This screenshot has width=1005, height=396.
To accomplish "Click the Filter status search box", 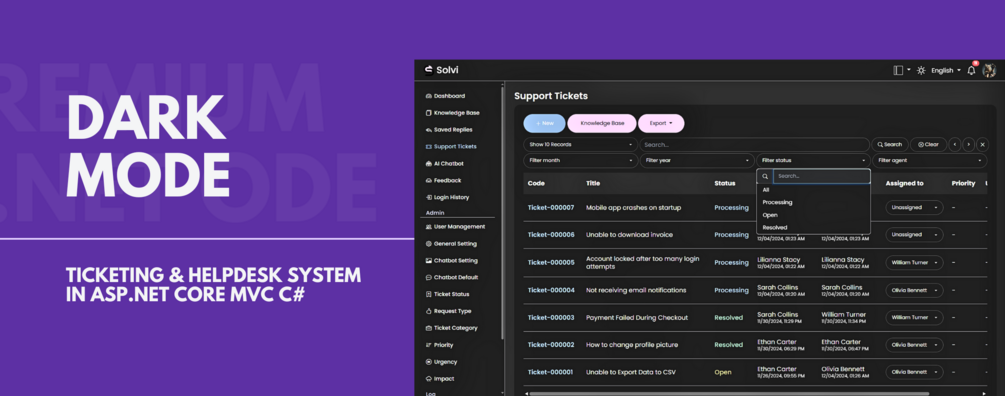I will point(821,176).
